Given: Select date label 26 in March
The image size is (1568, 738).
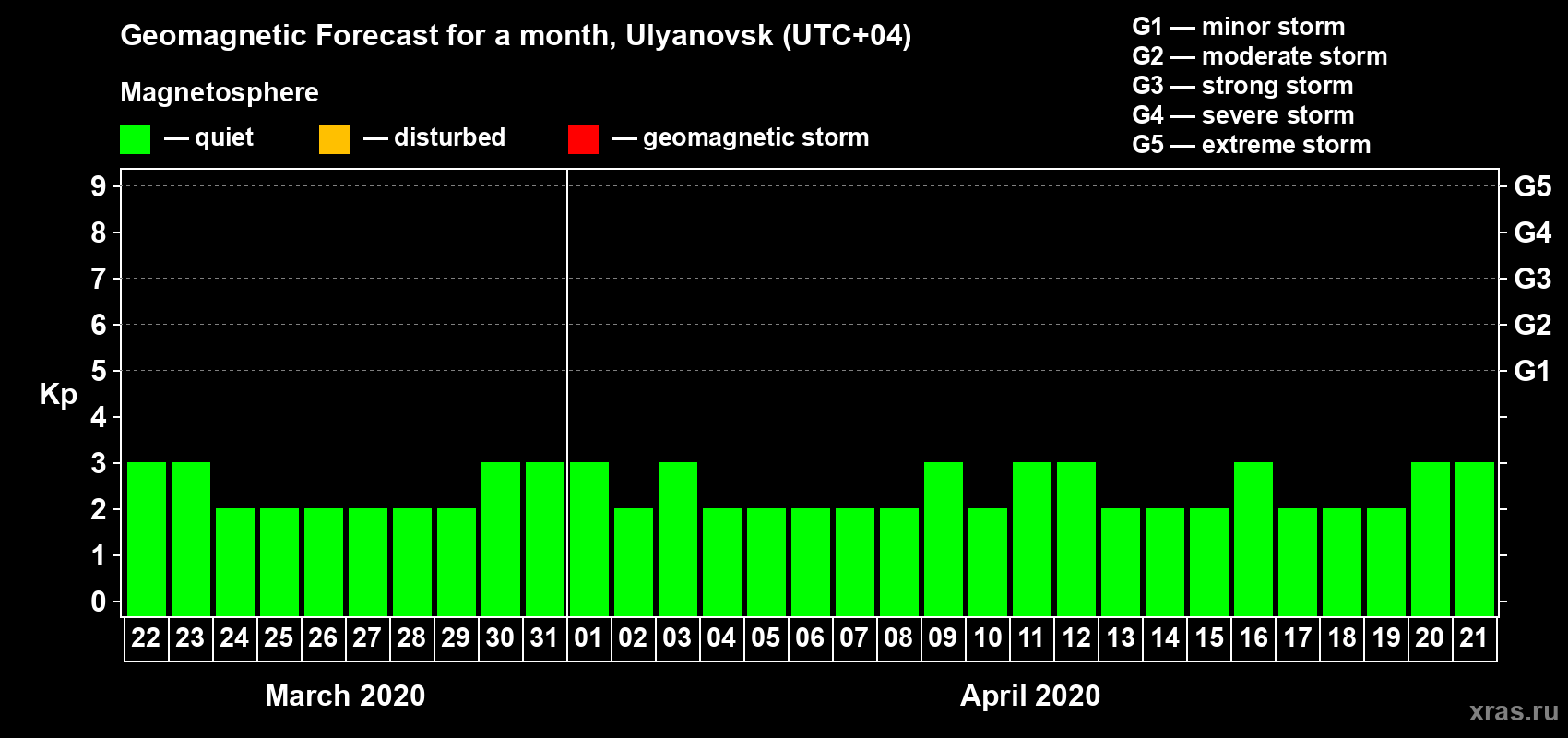Looking at the screenshot, I should [x=323, y=637].
